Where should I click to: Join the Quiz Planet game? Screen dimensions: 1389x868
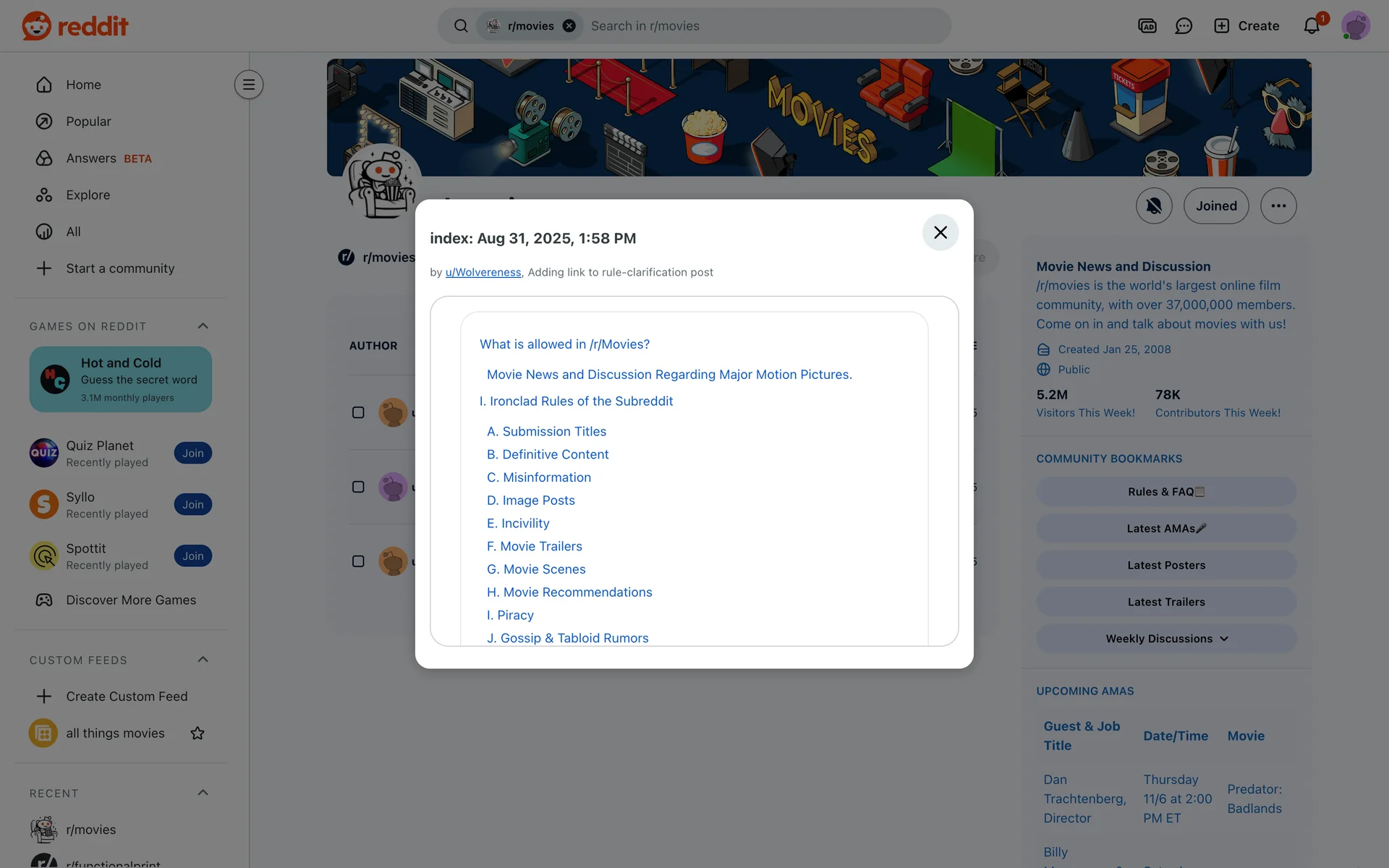[192, 454]
